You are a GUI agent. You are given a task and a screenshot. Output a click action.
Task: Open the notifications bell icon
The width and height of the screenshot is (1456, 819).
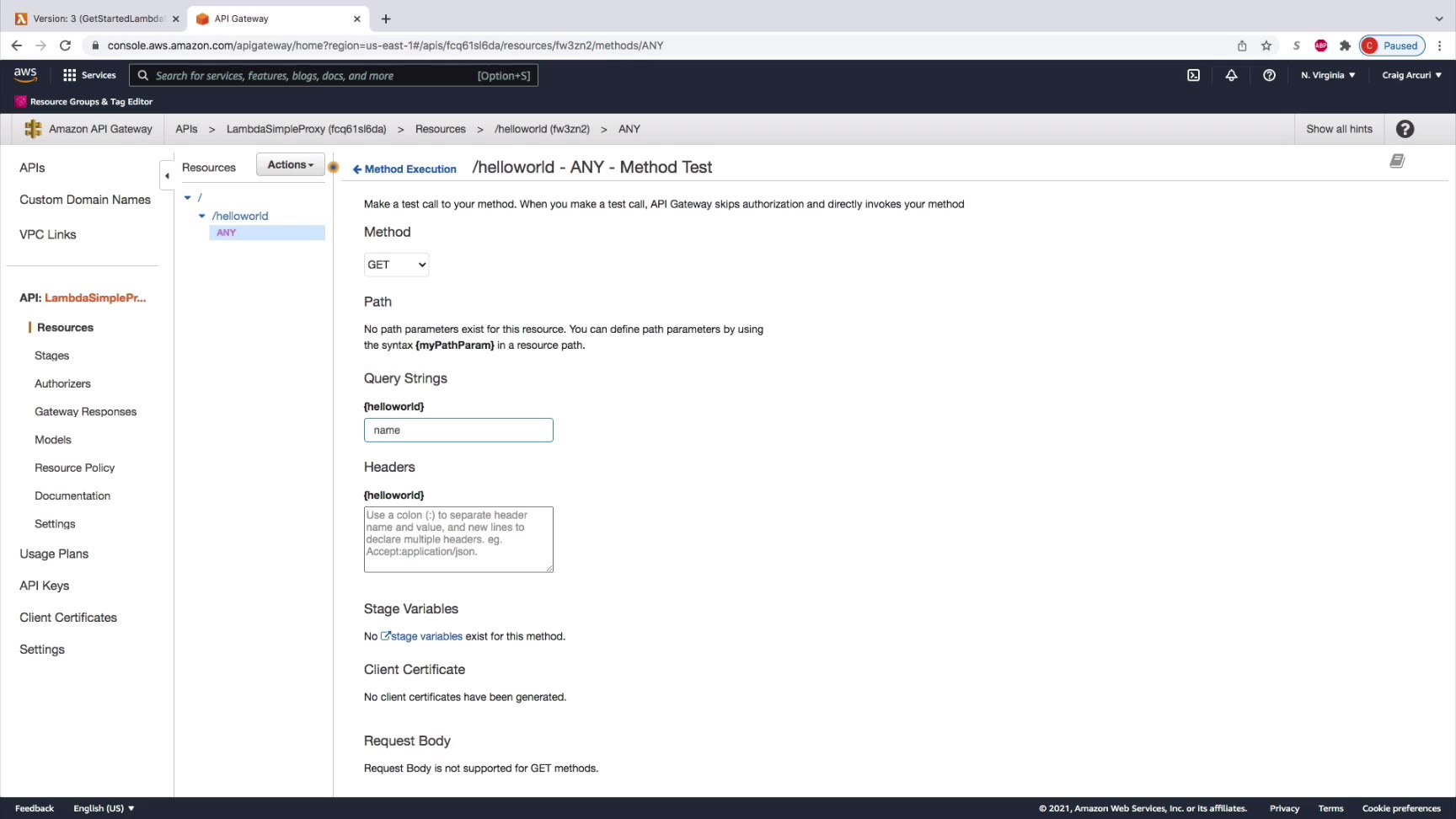(x=1231, y=75)
